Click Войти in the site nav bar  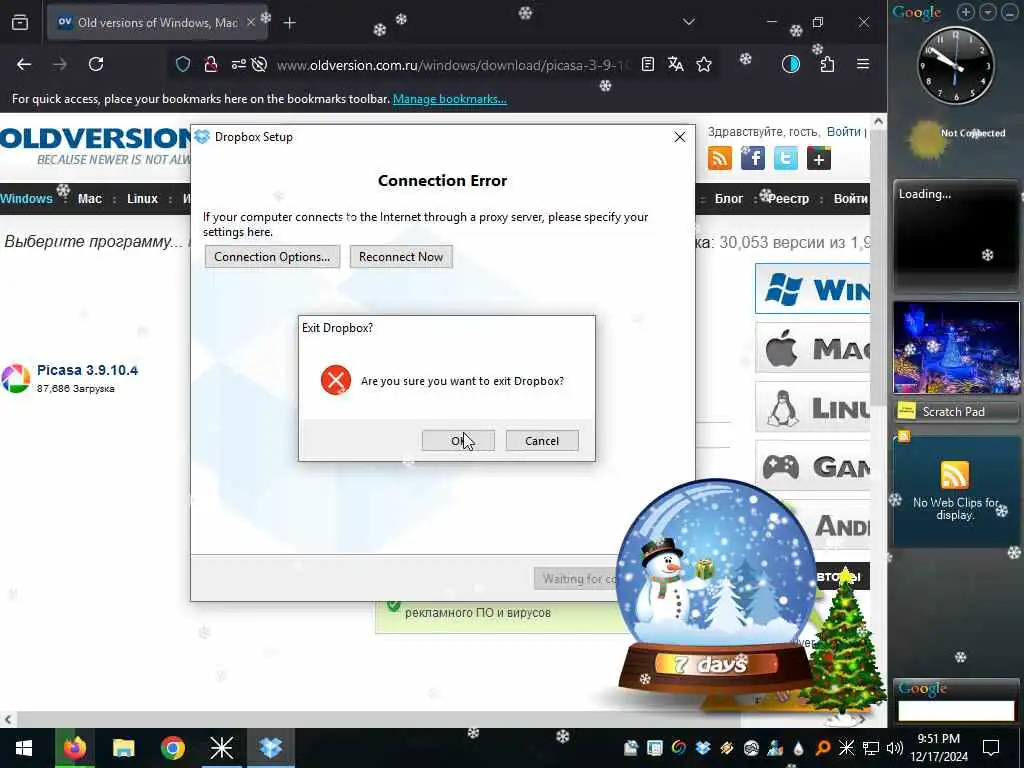point(851,199)
